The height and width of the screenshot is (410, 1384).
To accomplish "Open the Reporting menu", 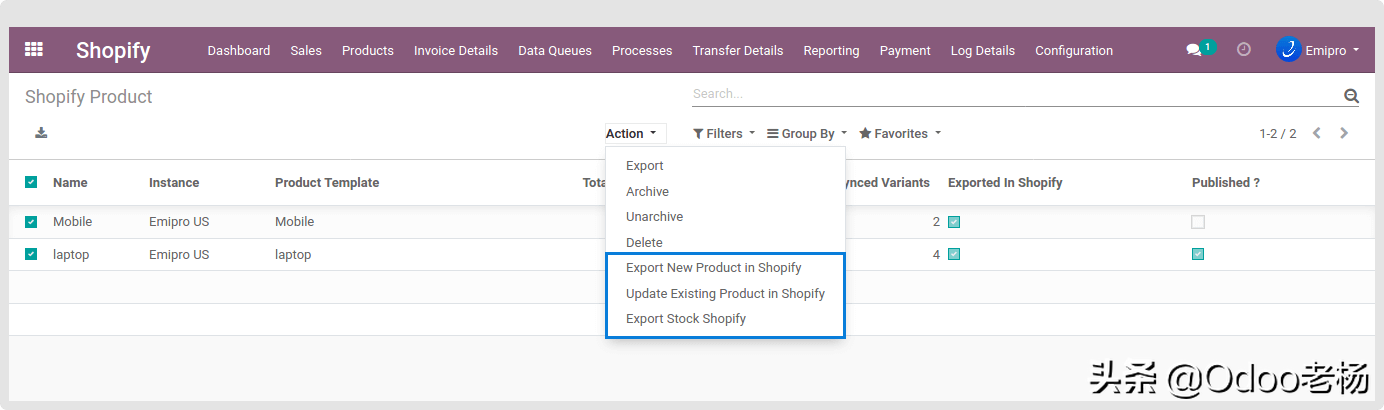I will [831, 51].
